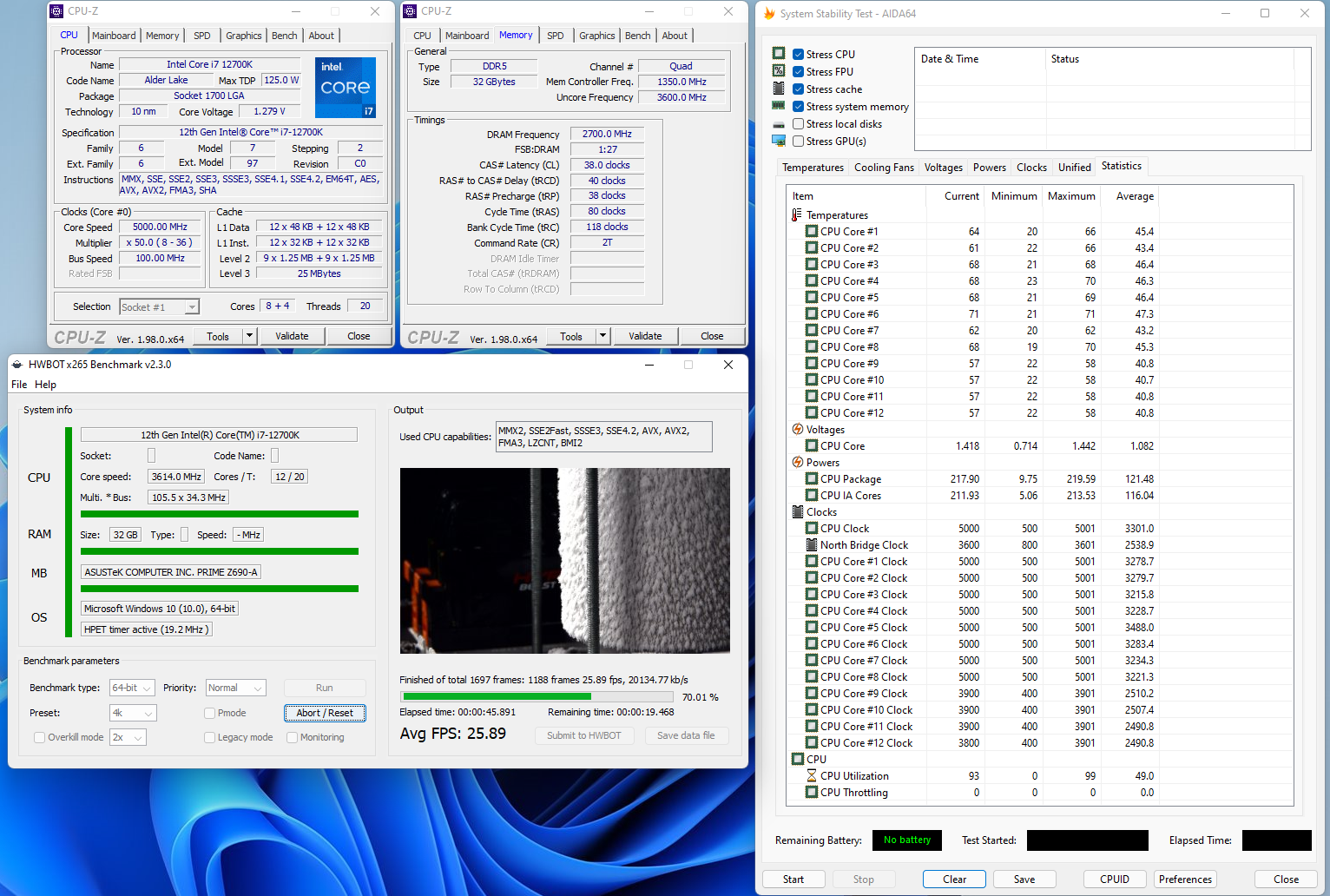Switch to the Cooling Fans tab in AIDA64
1330x896 pixels.
click(883, 168)
